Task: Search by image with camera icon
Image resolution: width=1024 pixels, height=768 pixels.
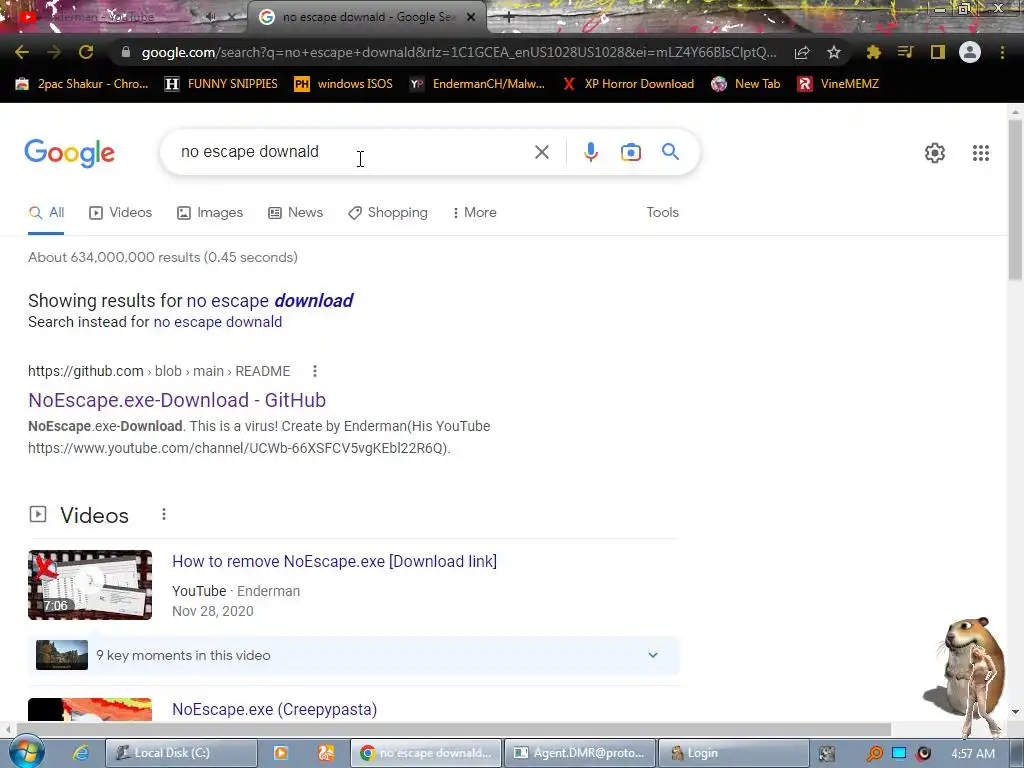Action: tap(631, 152)
